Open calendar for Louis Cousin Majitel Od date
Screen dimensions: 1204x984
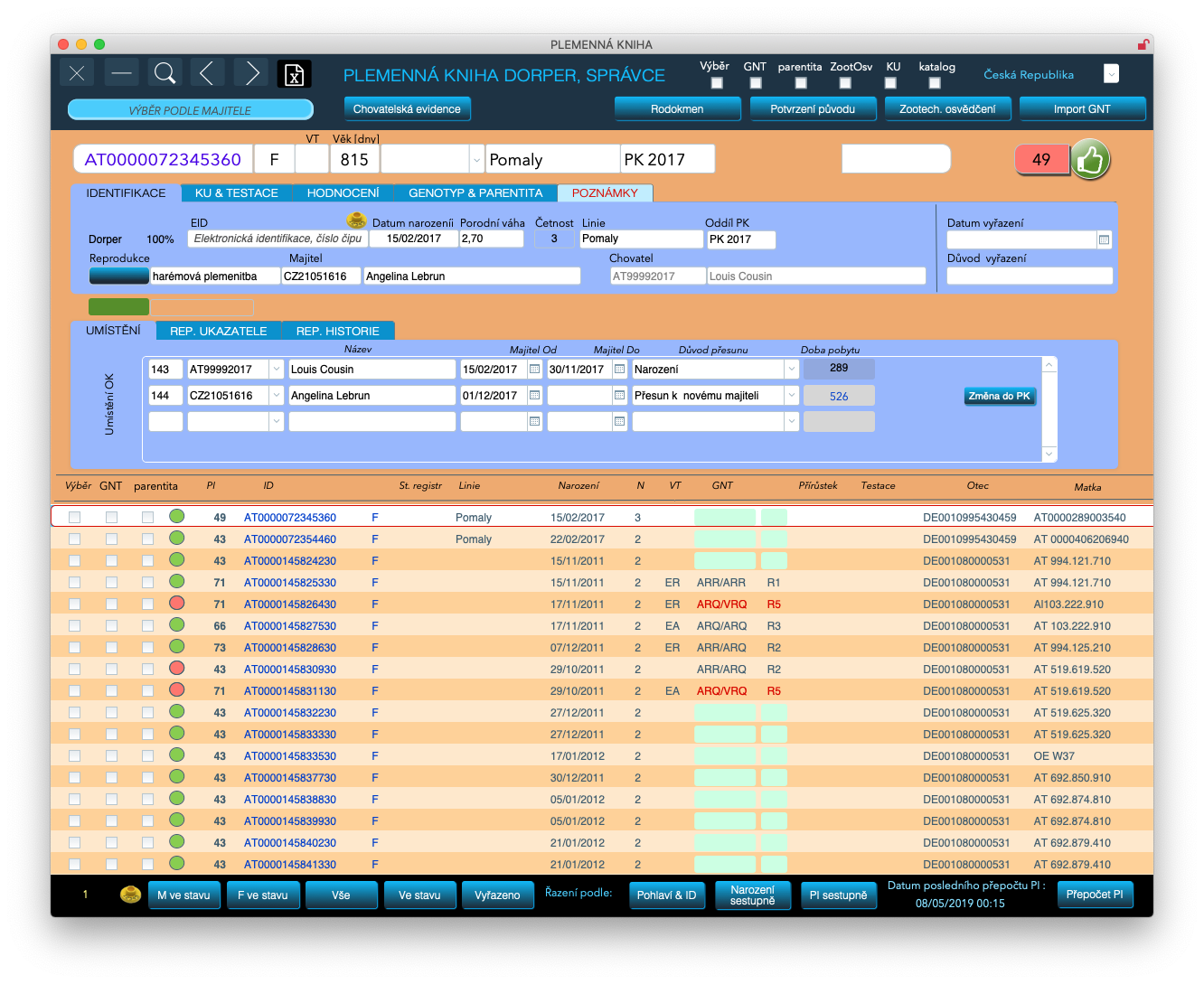pyautogui.click(x=534, y=370)
